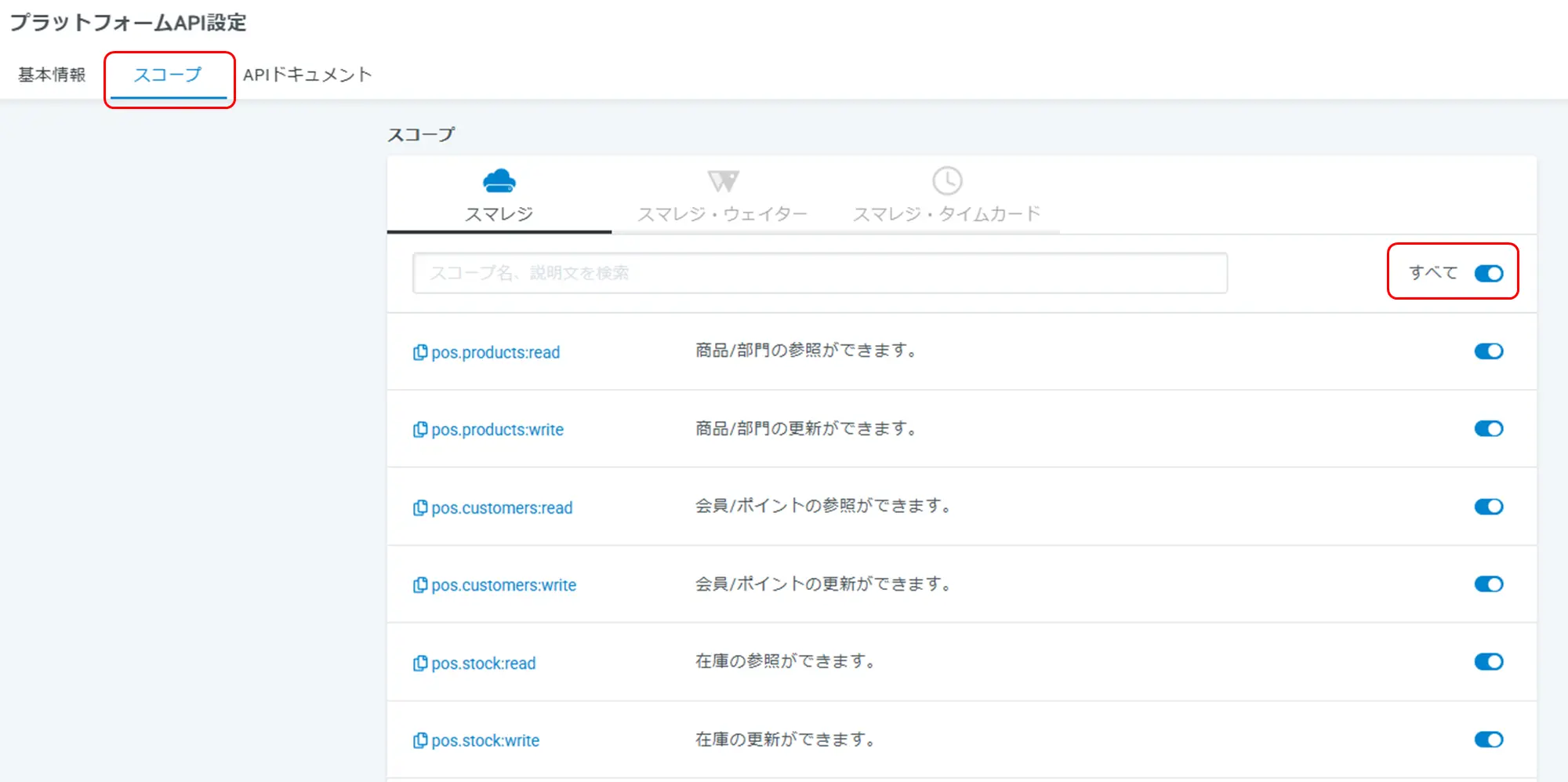Viewport: 1568px width, 782px height.
Task: Click the pos.stock:write scope link
Action: pos(485,740)
